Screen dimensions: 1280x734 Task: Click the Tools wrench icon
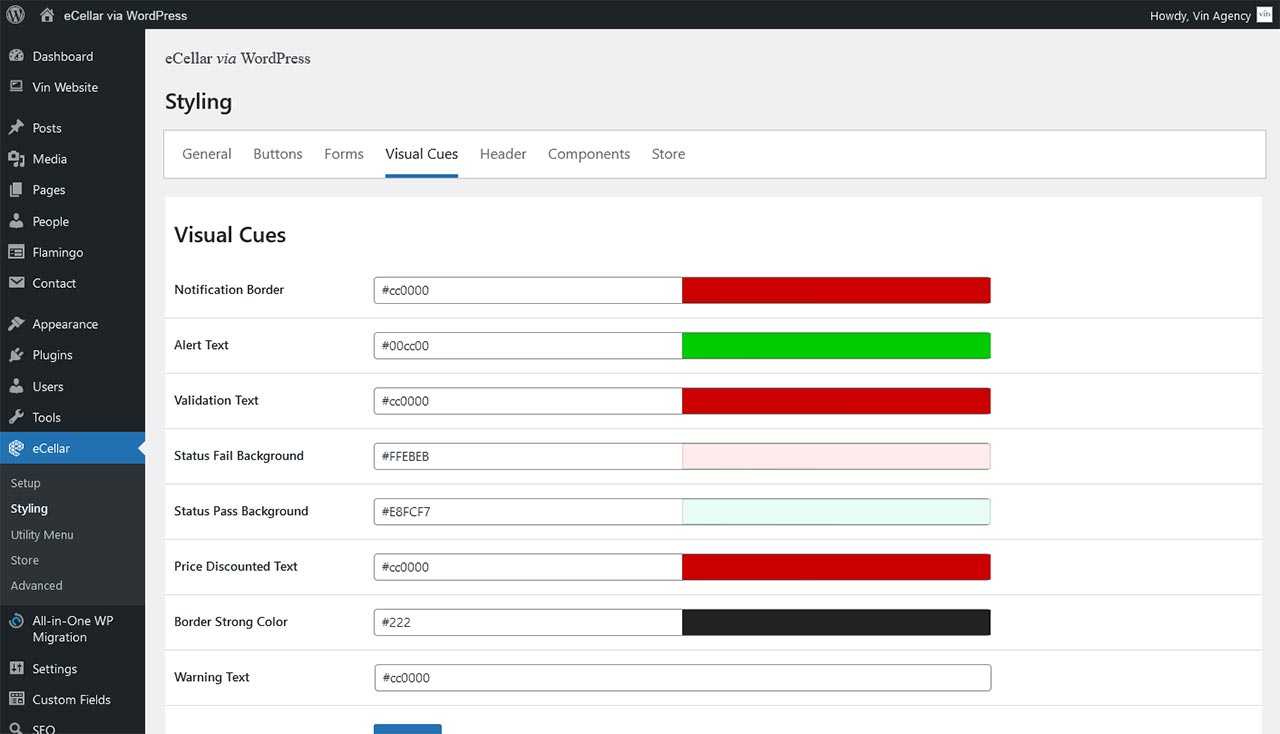pos(16,417)
